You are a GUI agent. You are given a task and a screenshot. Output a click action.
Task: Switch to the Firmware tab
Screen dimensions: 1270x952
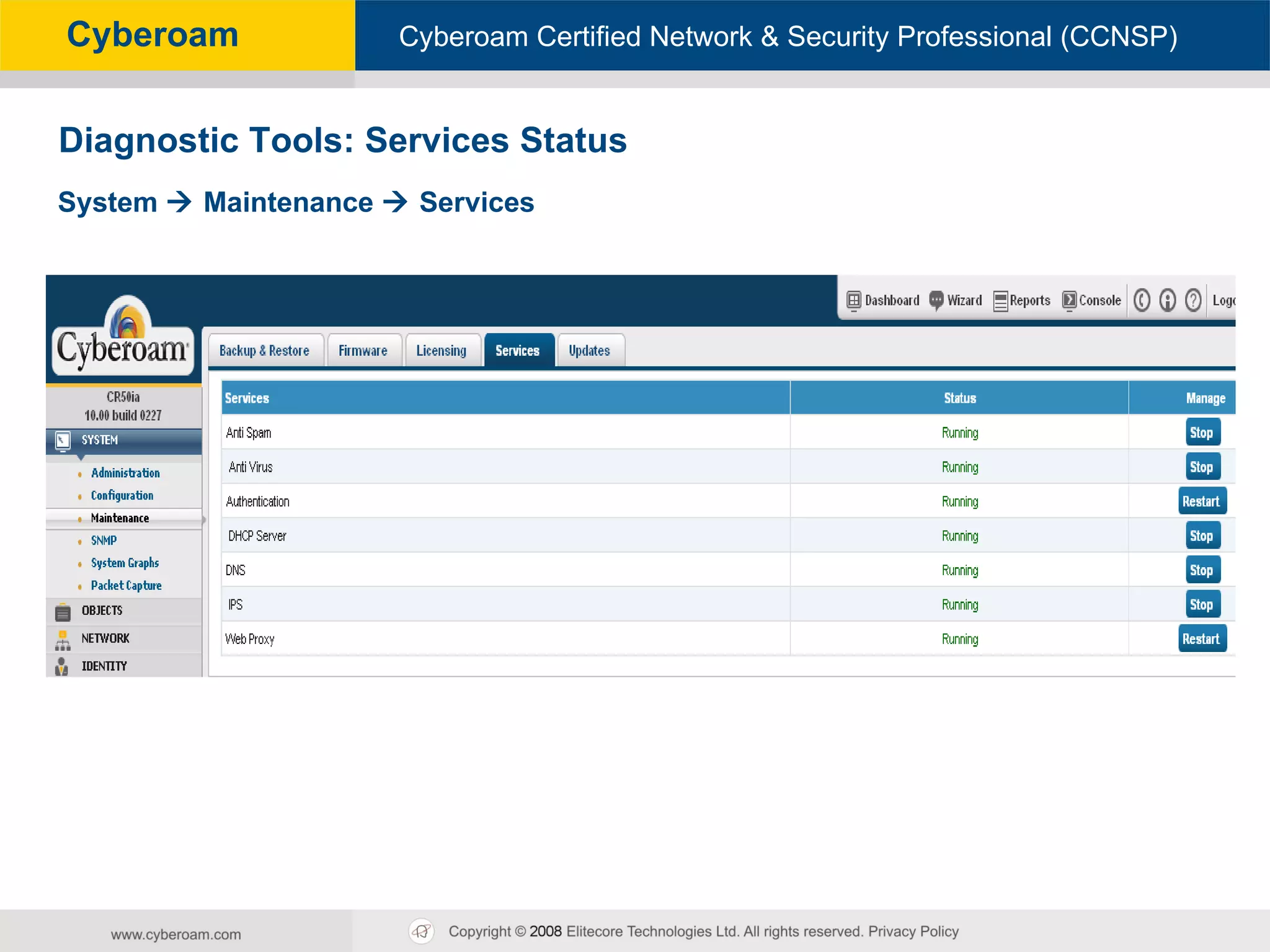pyautogui.click(x=364, y=350)
